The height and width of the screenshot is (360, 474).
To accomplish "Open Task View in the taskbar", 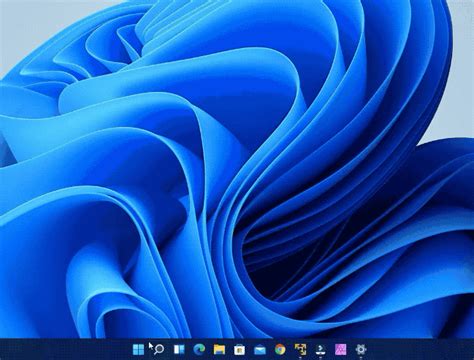I will [x=179, y=349].
